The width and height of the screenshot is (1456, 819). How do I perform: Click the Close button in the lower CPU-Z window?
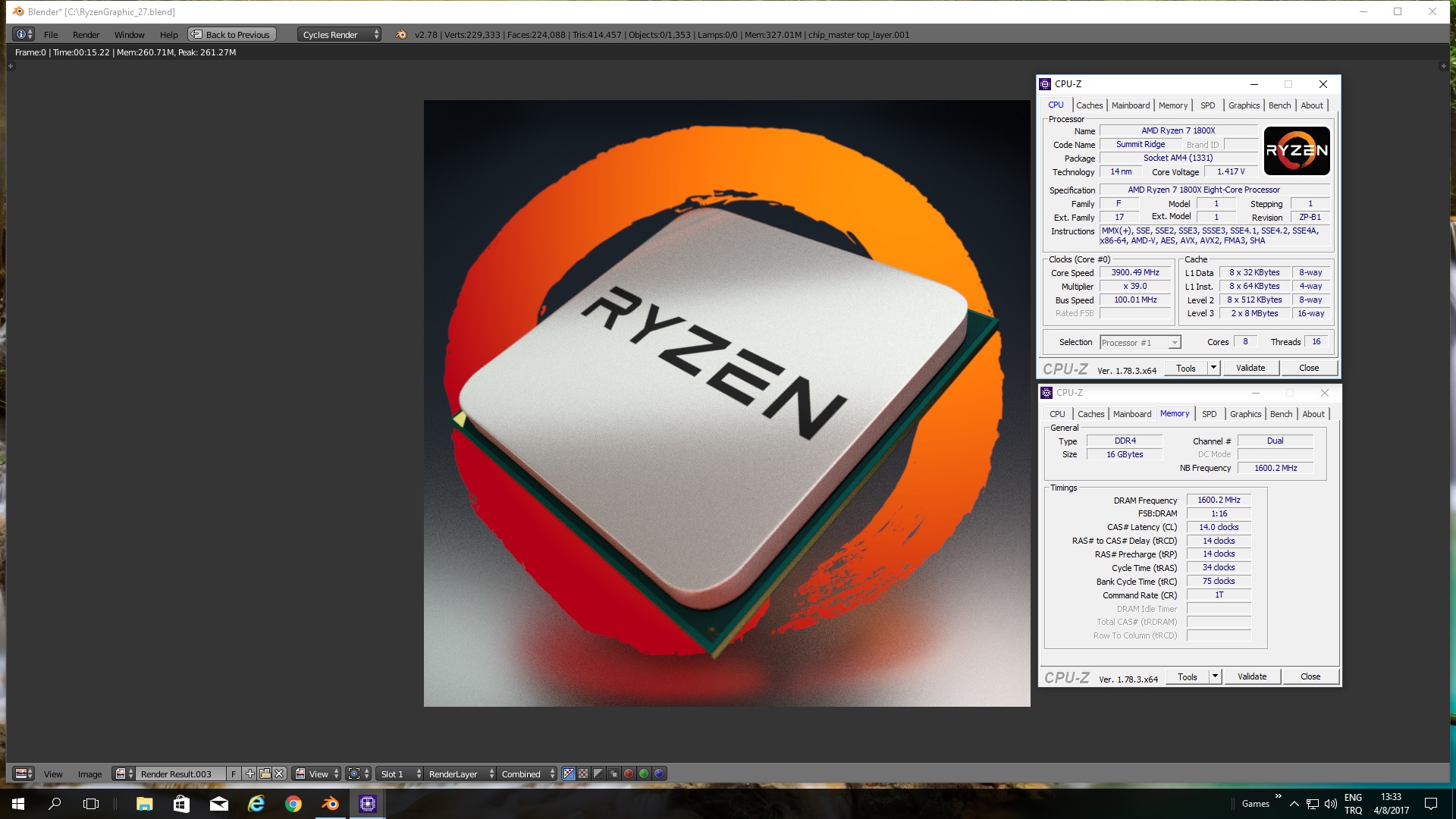point(1310,676)
